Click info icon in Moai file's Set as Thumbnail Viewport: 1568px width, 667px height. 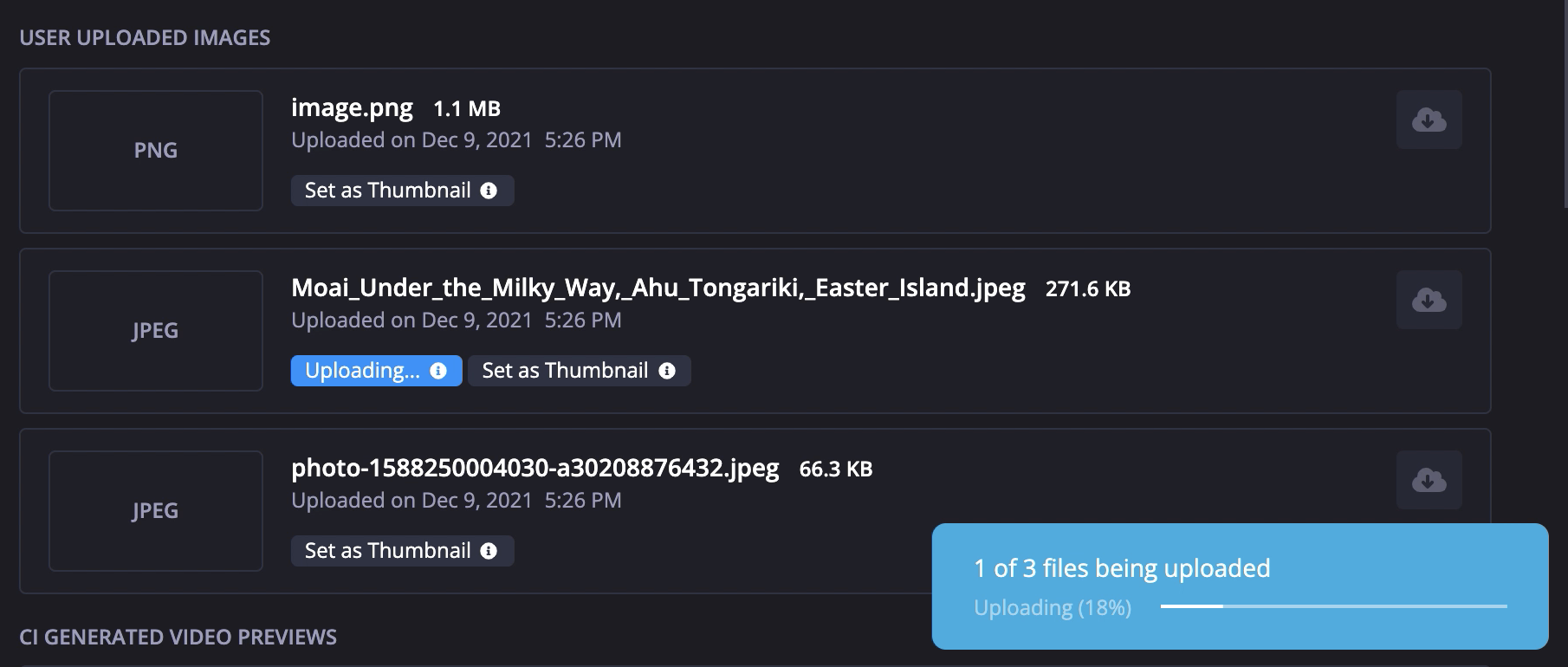click(x=667, y=371)
